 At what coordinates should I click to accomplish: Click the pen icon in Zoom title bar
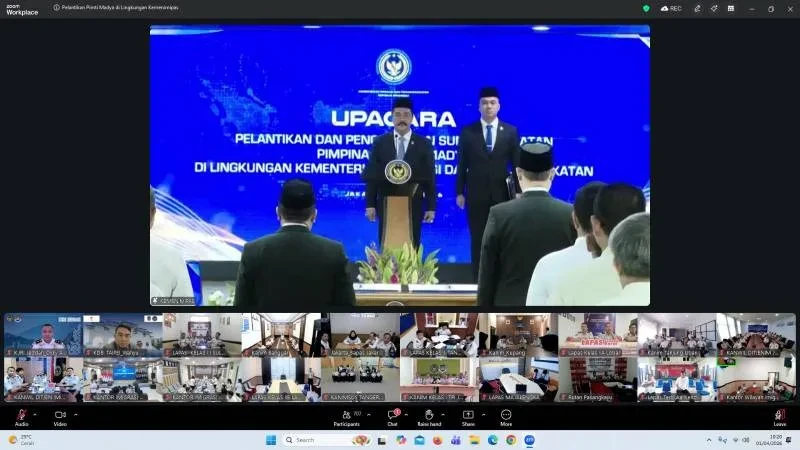click(x=697, y=9)
